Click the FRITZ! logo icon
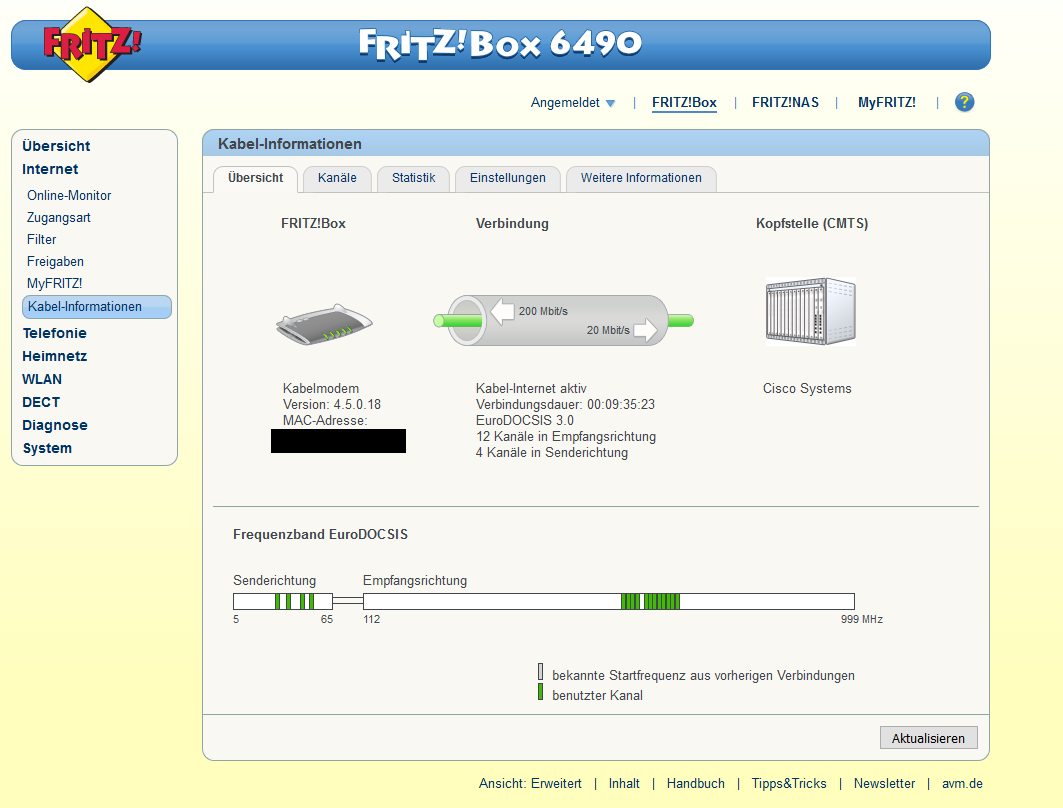 coord(91,44)
